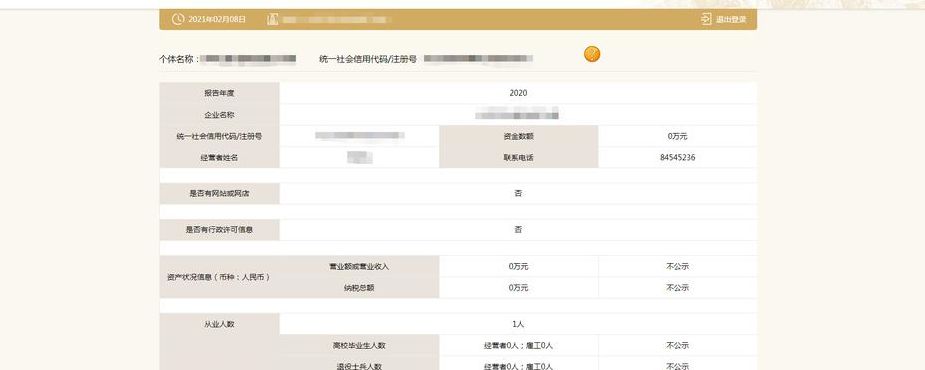
Task: Click the 1人 employee count value
Action: click(x=518, y=324)
